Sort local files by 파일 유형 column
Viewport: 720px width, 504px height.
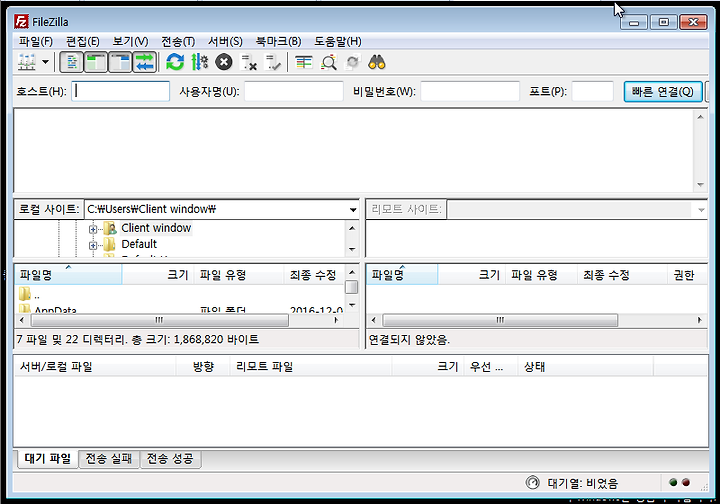pos(239,275)
